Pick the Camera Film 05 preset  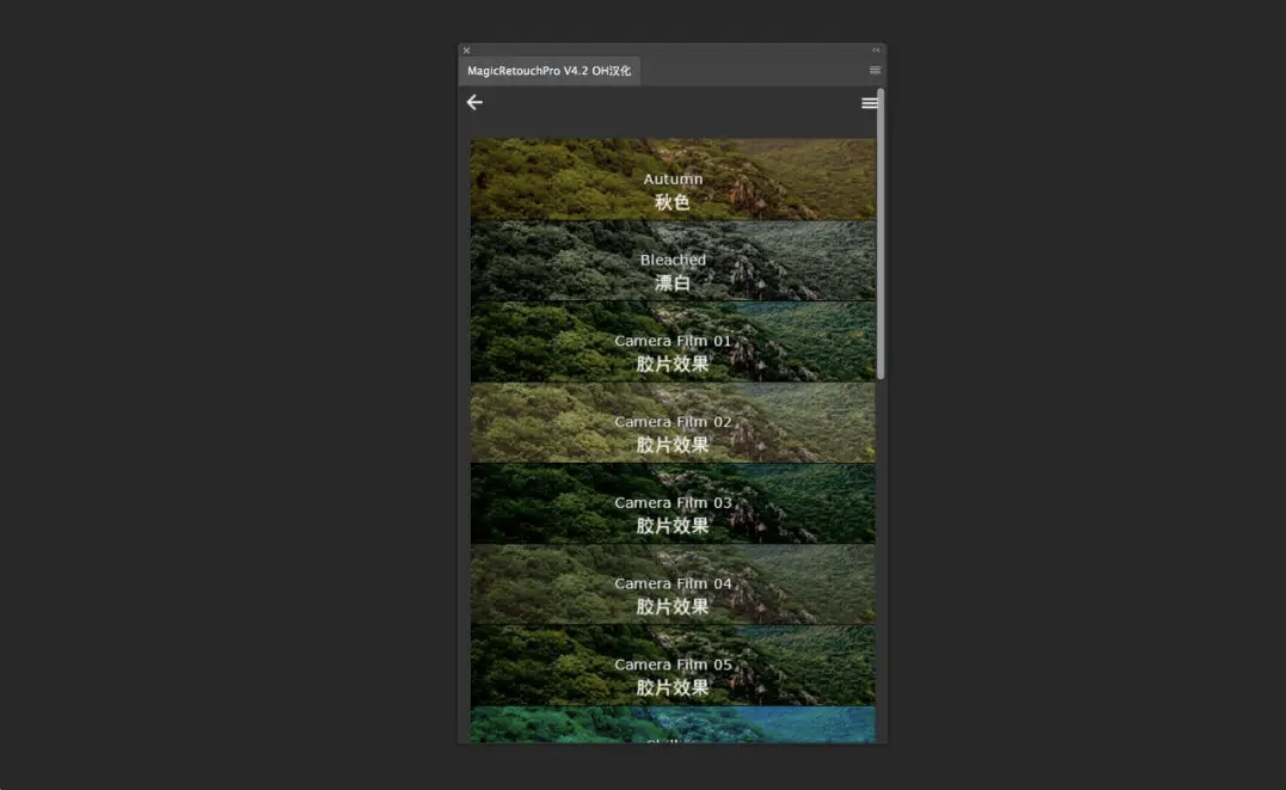(673, 665)
